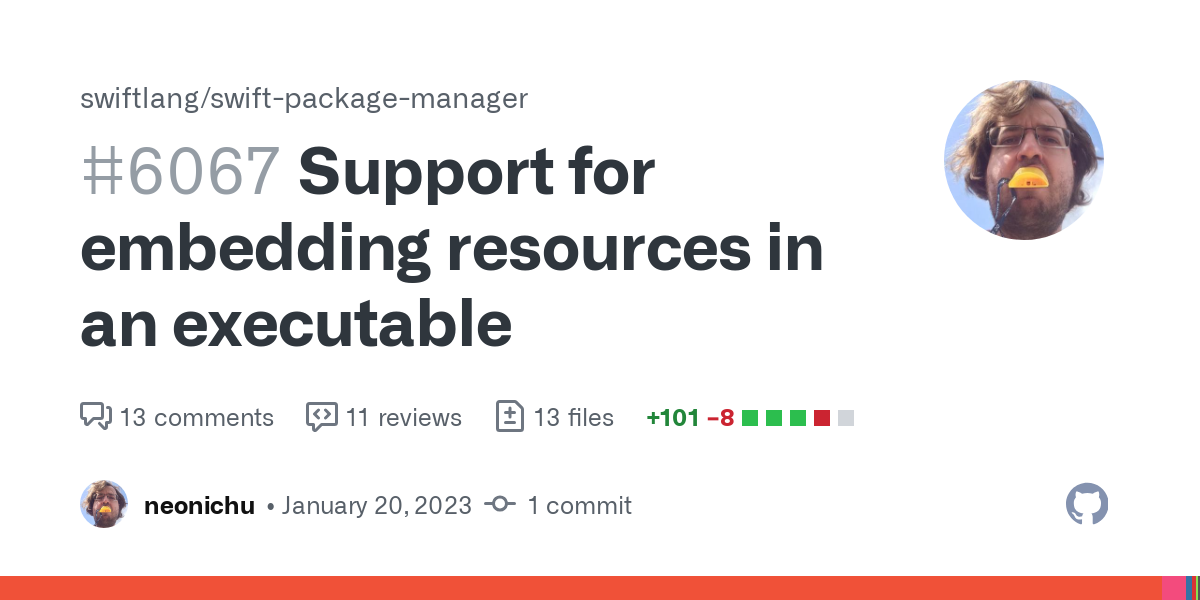Select the 13 files label
The height and width of the screenshot is (600, 1200).
[x=574, y=417]
